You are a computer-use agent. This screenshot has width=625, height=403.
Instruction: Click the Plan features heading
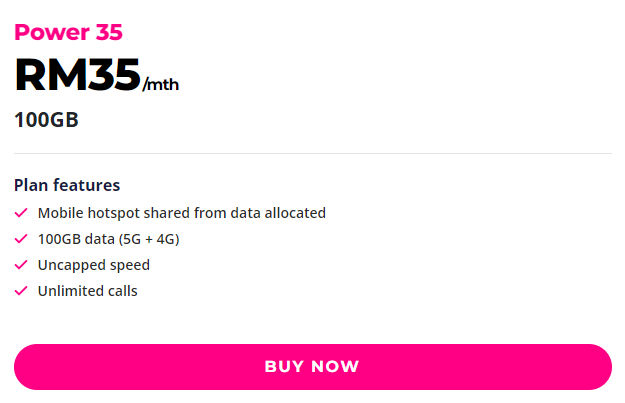coord(67,185)
